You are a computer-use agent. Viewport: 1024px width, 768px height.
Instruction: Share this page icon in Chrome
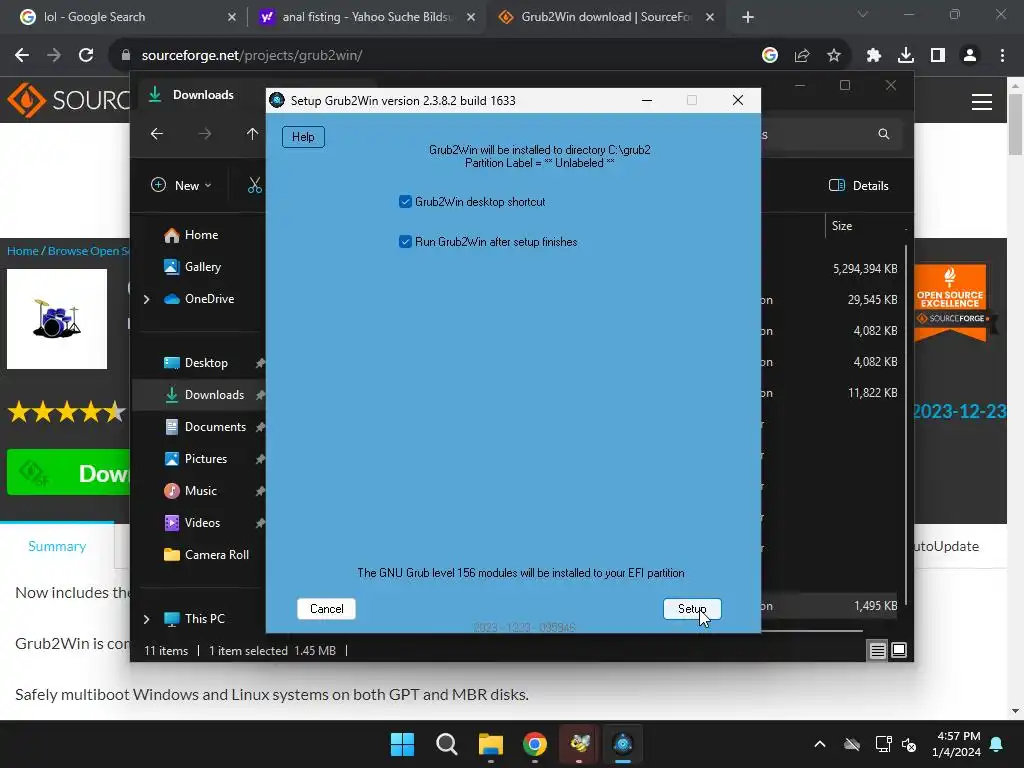pos(802,56)
